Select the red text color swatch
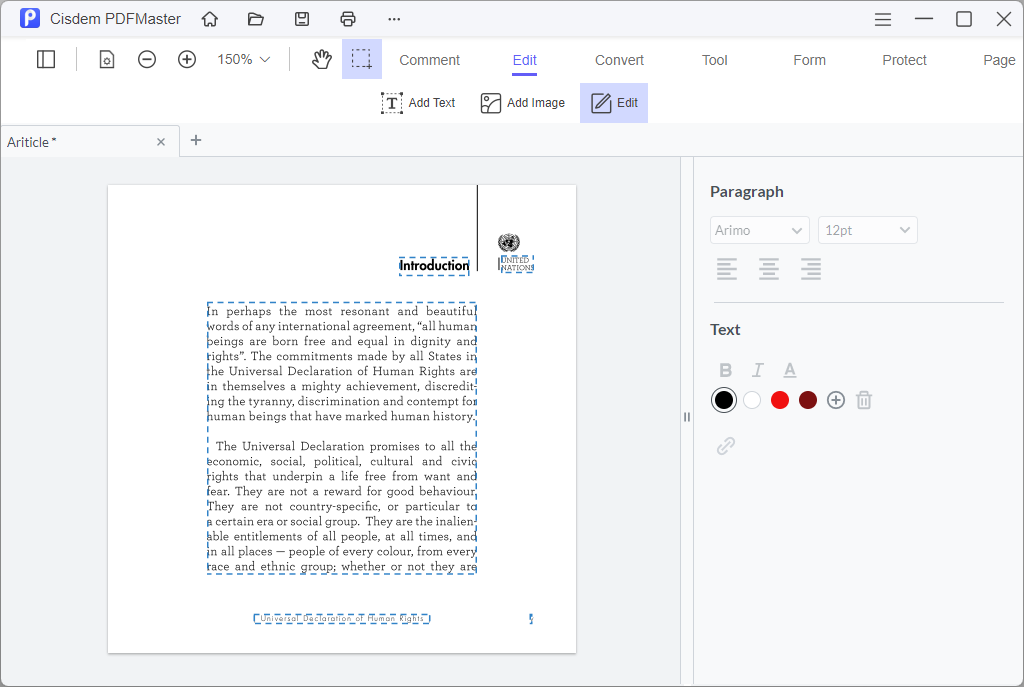This screenshot has width=1024, height=687. (x=779, y=399)
